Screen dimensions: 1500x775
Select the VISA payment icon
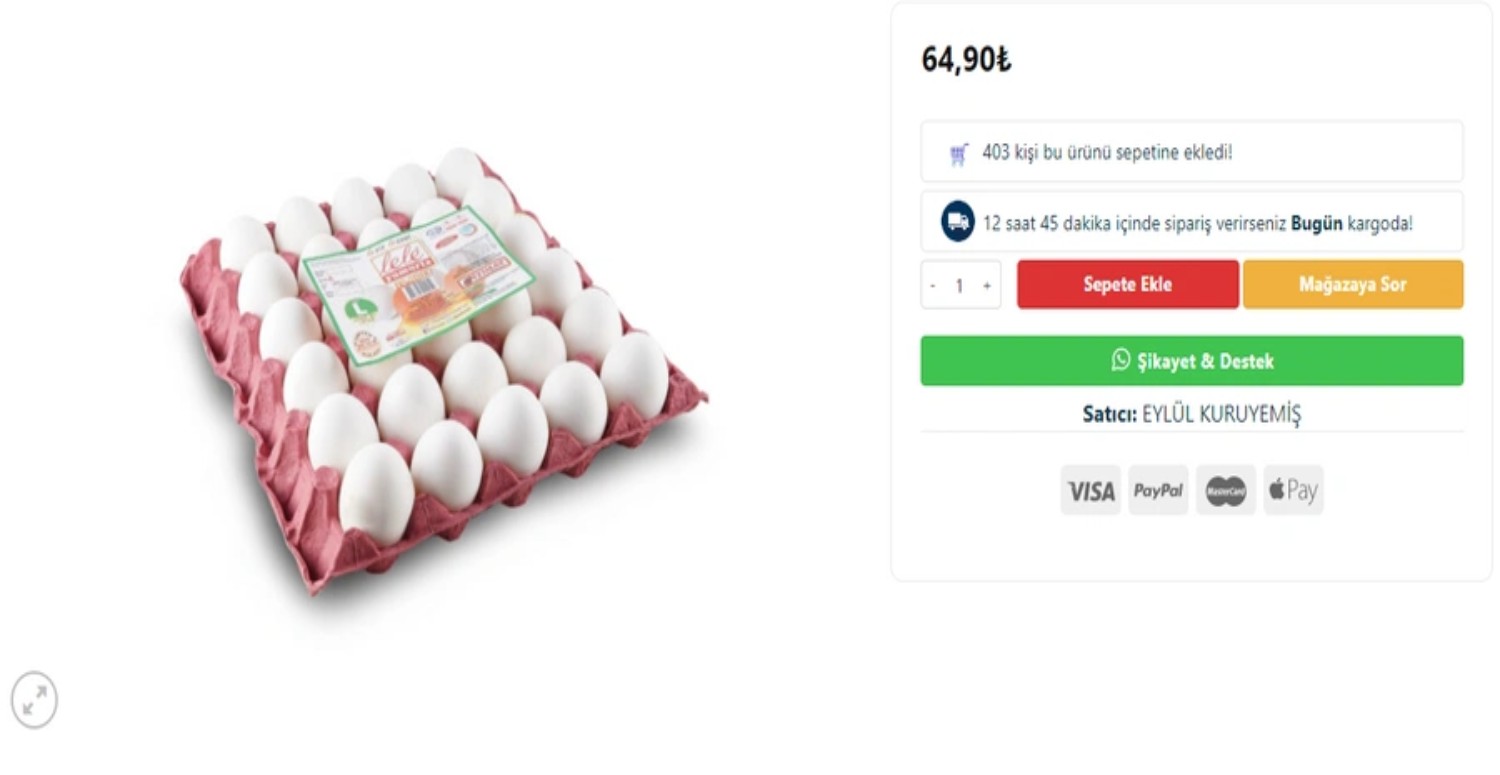tap(1090, 490)
